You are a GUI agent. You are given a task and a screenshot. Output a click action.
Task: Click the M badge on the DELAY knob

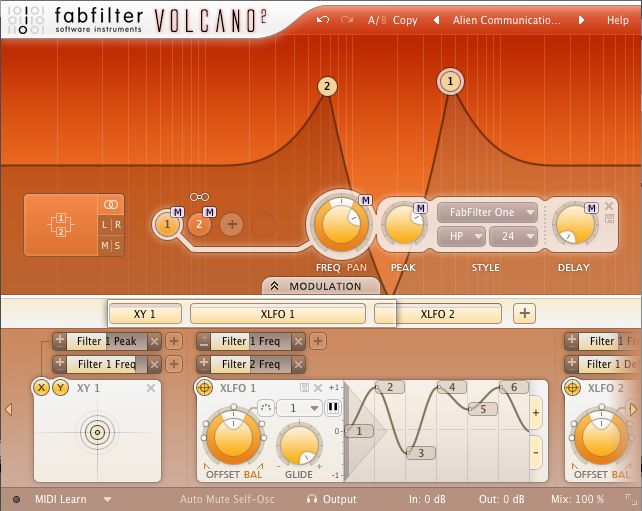592,208
